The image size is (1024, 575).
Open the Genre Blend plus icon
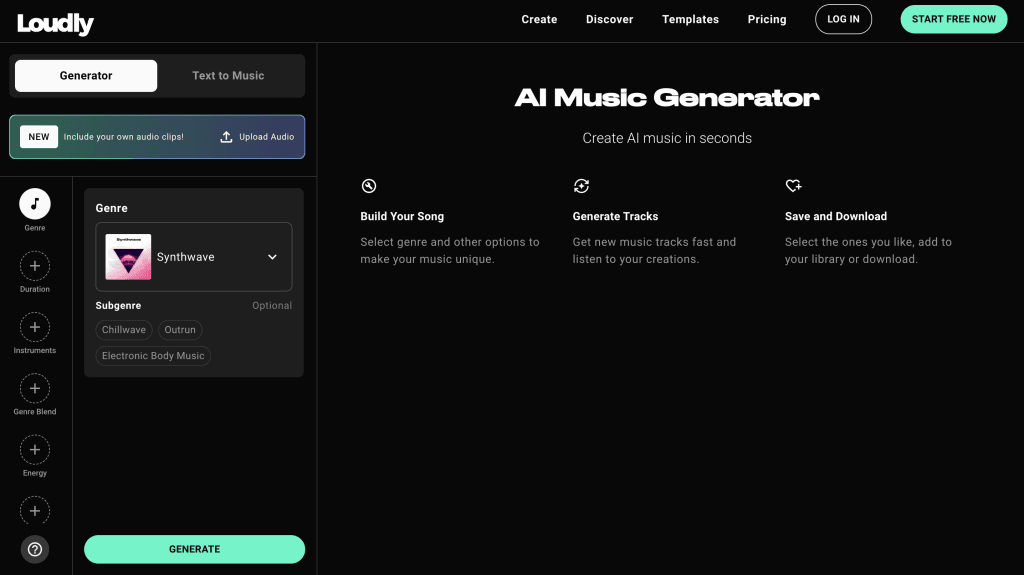tap(35, 388)
